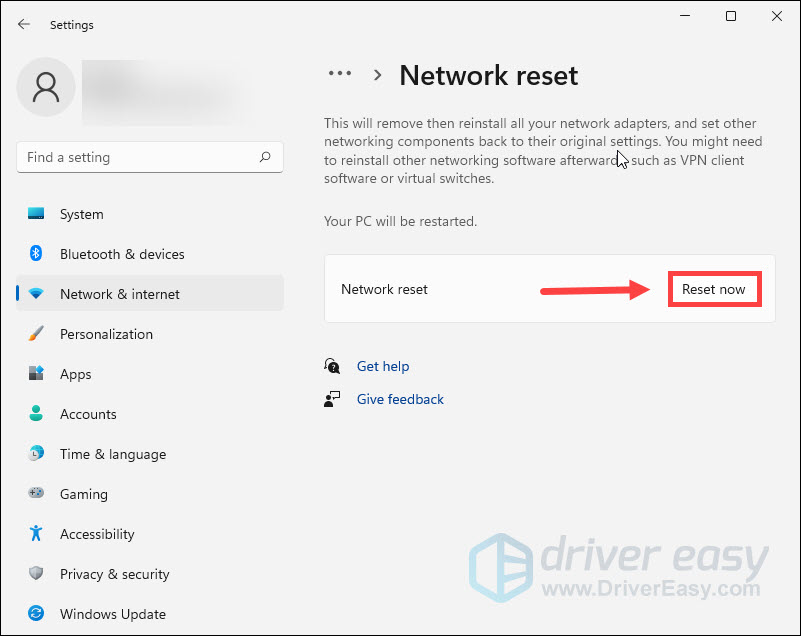801x636 pixels.
Task: Click the Privacy & security shield icon
Action: click(x=37, y=574)
